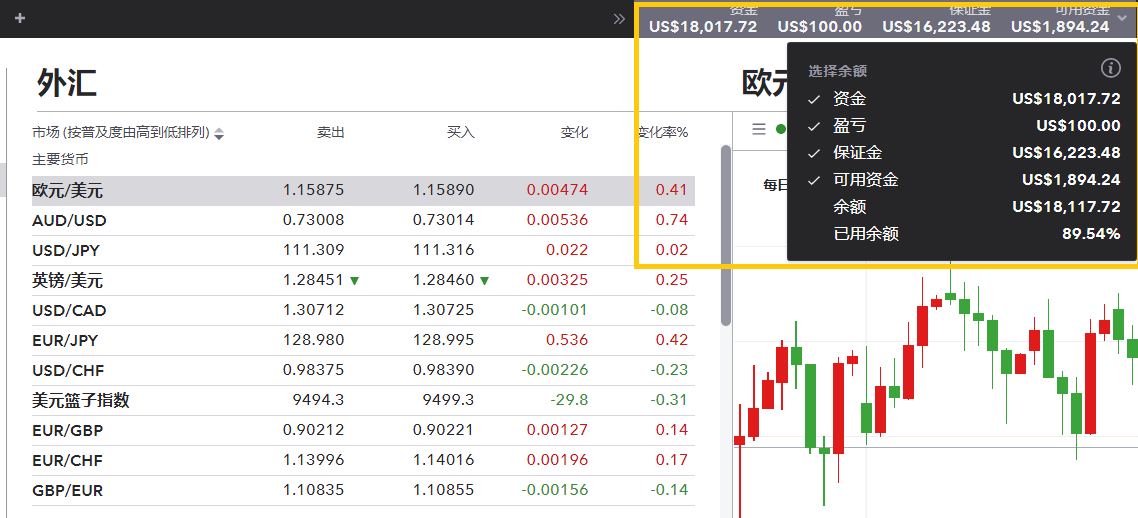
Task: Toggle 资金 balance option
Action: (964, 99)
